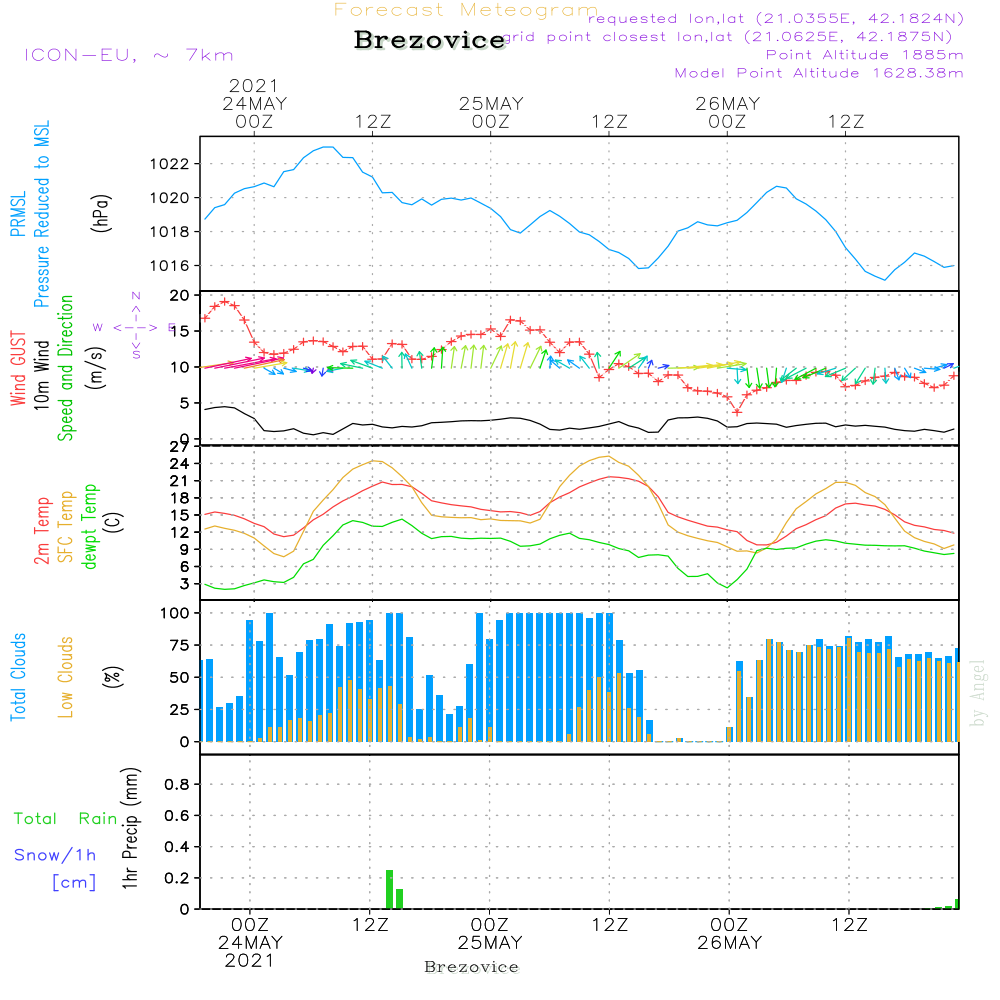Viewport: 1000px width, 1000px height.
Task: Click the Brezovice title at the top
Action: (x=430, y=40)
